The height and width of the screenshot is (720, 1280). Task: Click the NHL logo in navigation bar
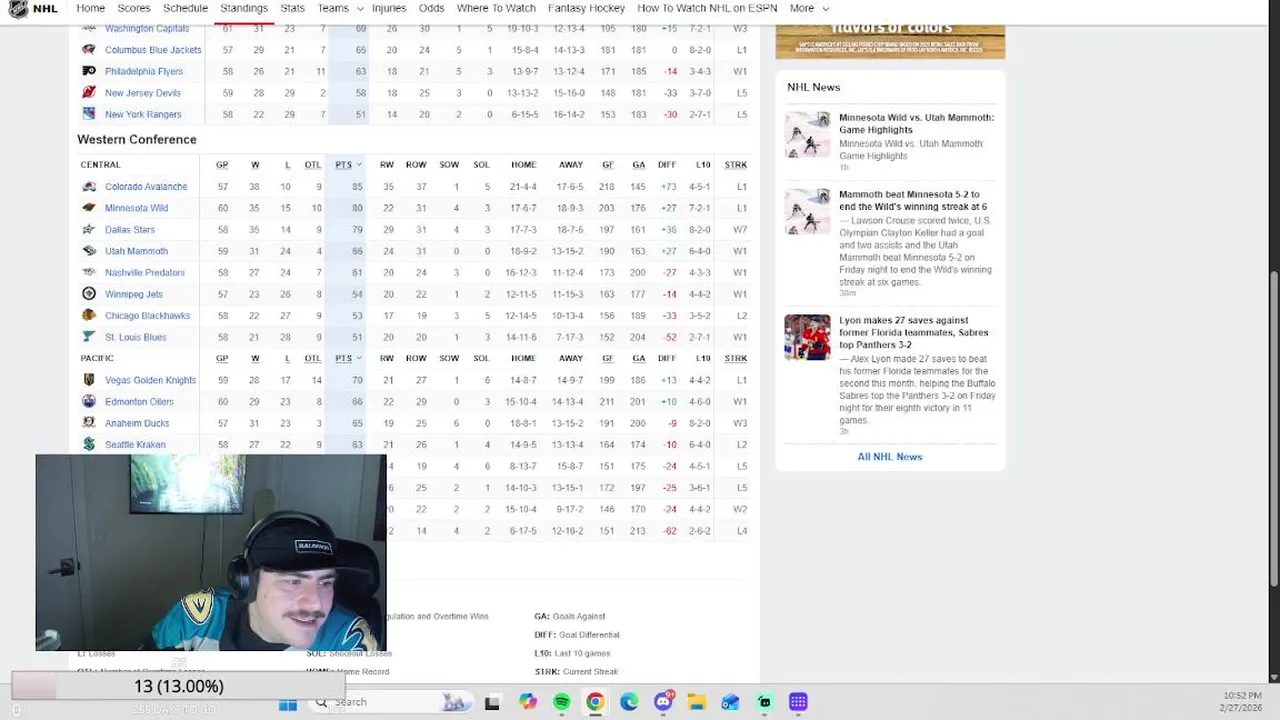tap(19, 9)
